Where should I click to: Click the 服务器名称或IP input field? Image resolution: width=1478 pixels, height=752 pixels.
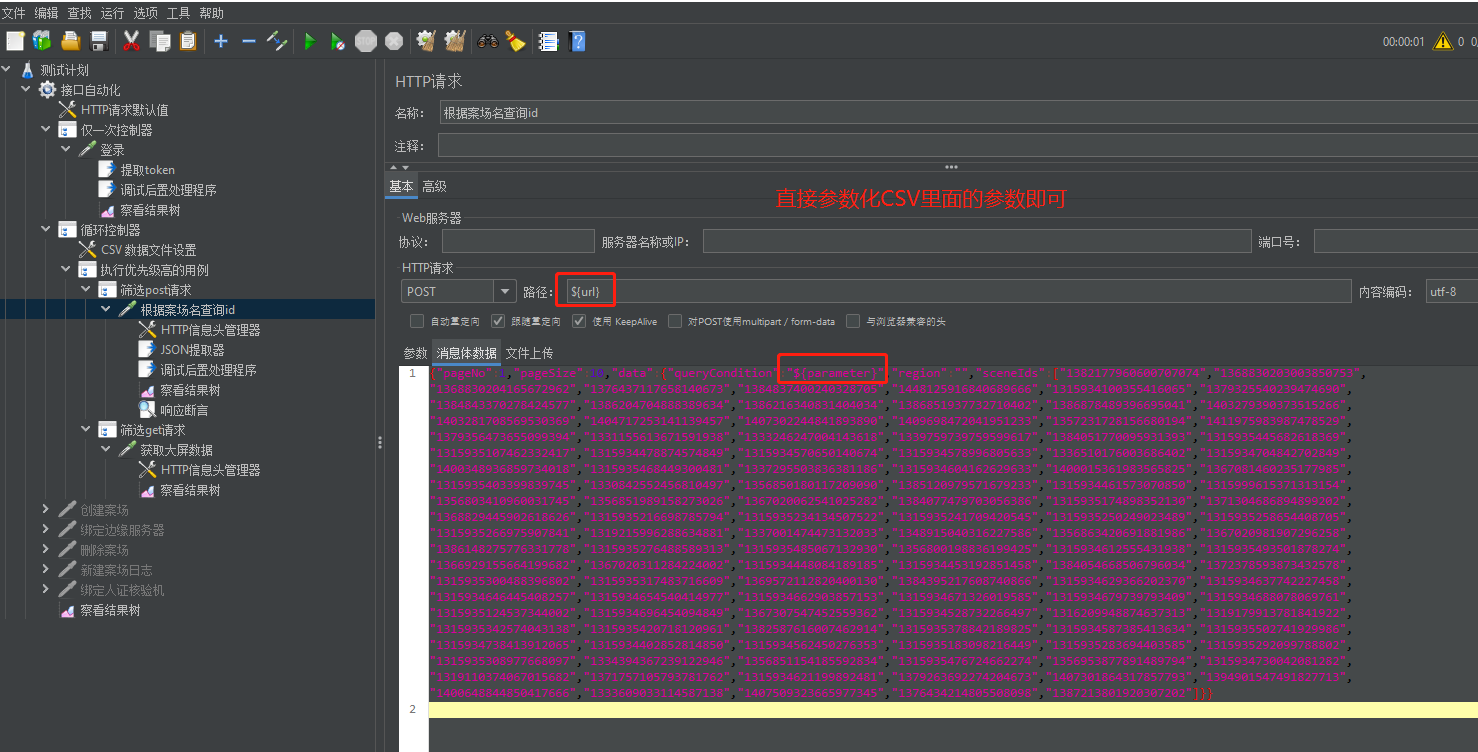tap(977, 241)
